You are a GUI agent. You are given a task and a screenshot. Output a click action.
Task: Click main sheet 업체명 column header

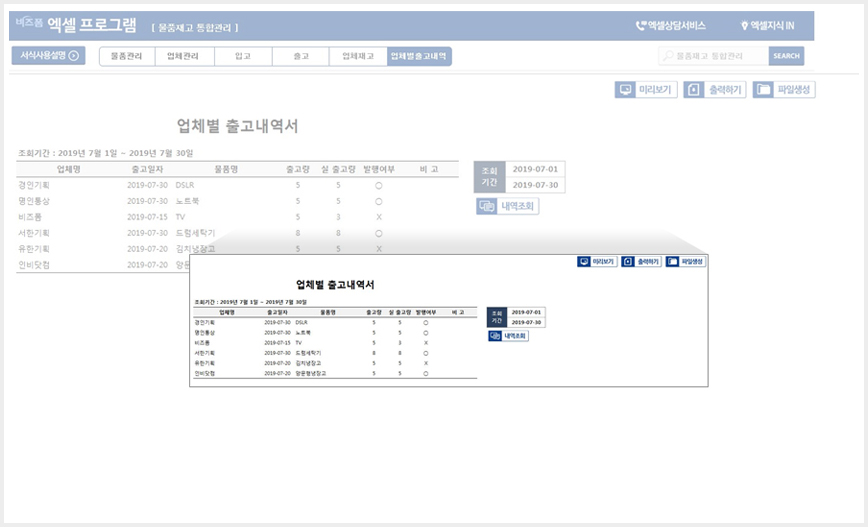tap(69, 169)
